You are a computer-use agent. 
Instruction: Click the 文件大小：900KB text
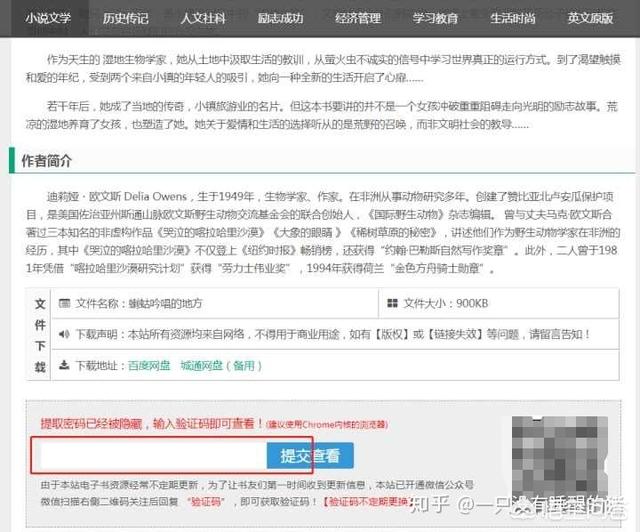tap(446, 303)
